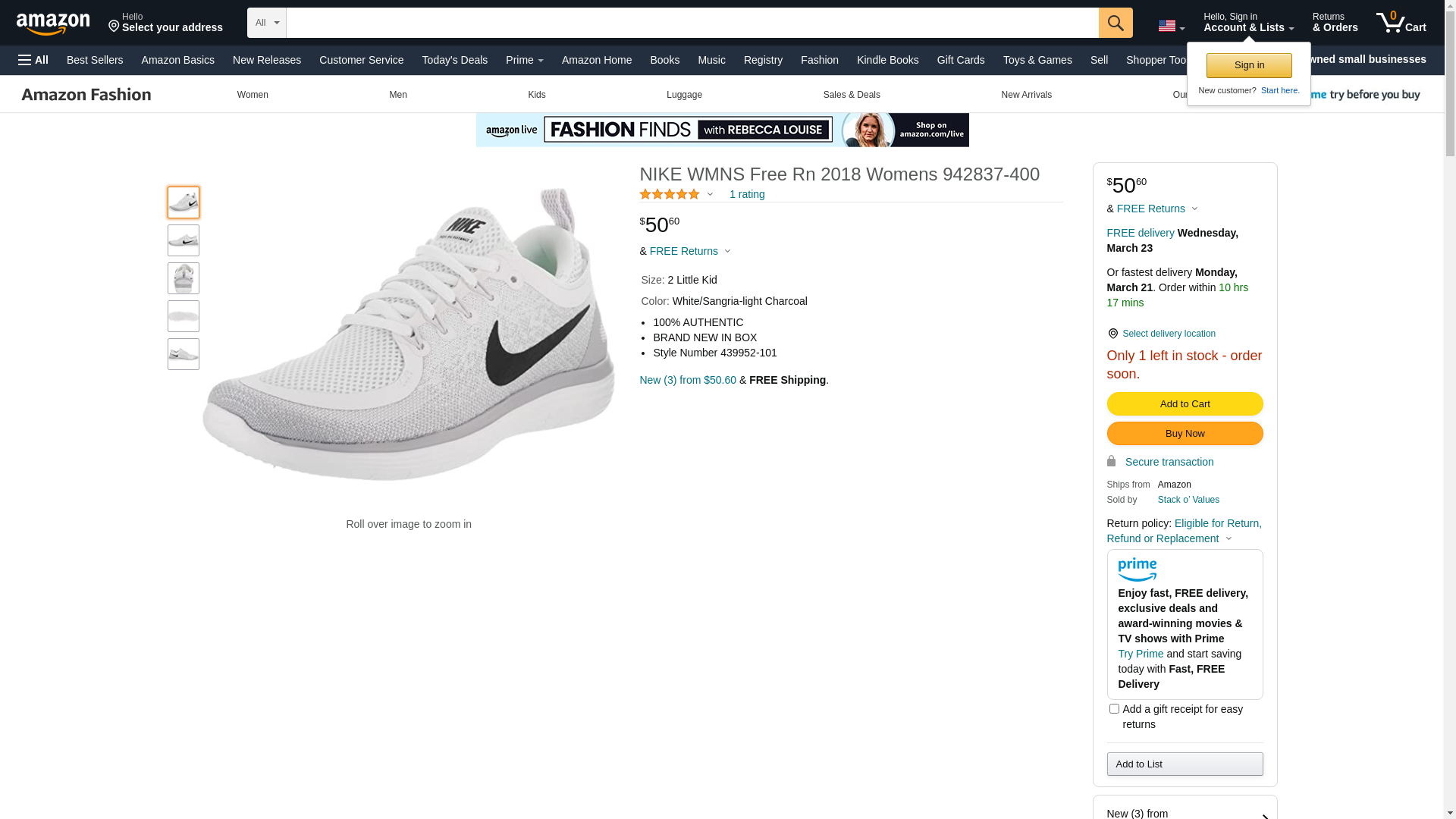Open Today's Deals in navigation bar

pyautogui.click(x=454, y=60)
